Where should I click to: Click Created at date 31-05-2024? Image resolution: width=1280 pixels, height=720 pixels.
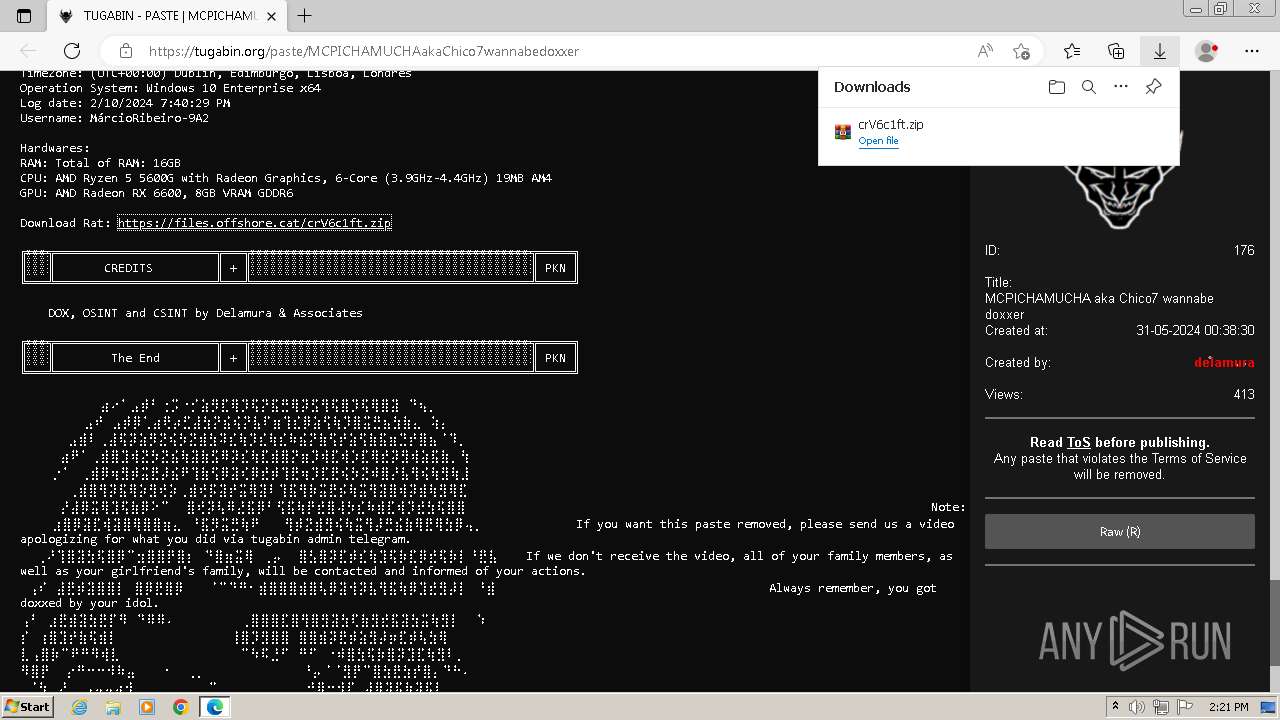point(1195,330)
